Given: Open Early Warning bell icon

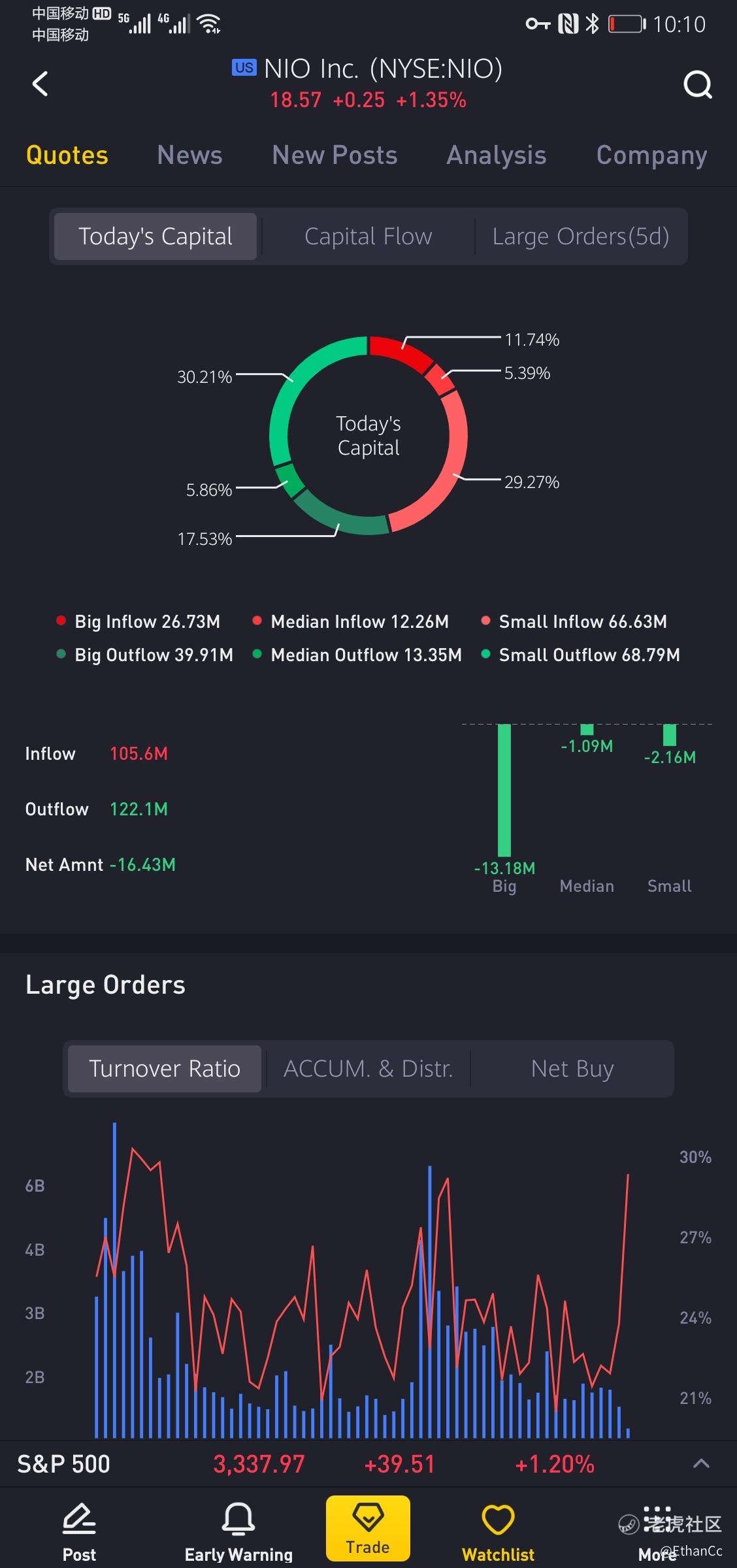Looking at the screenshot, I should pos(238,1518).
